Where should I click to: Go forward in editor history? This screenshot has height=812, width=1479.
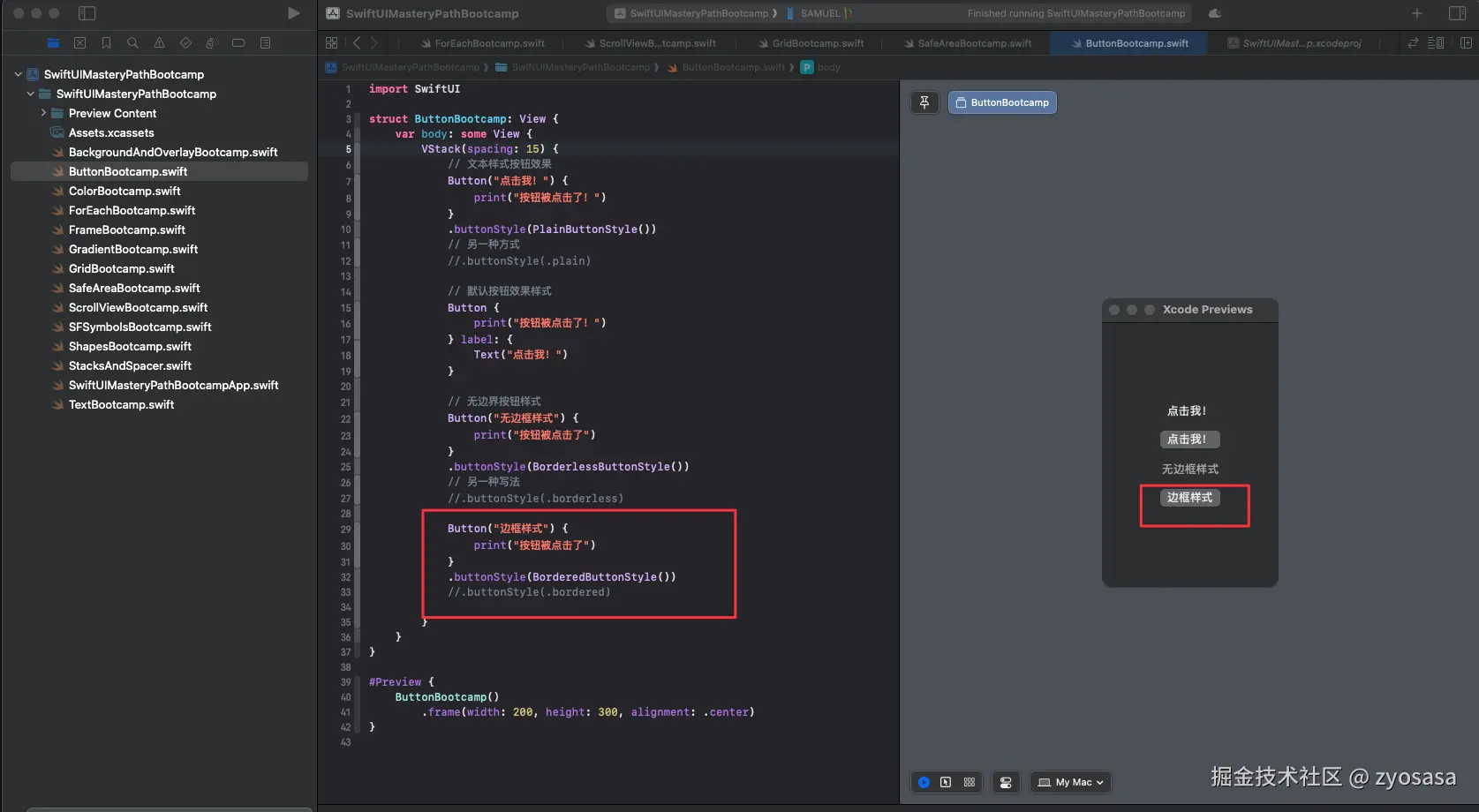374,42
